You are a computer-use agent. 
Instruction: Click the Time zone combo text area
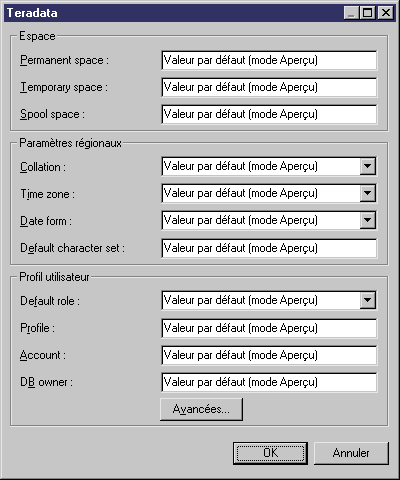[261, 193]
